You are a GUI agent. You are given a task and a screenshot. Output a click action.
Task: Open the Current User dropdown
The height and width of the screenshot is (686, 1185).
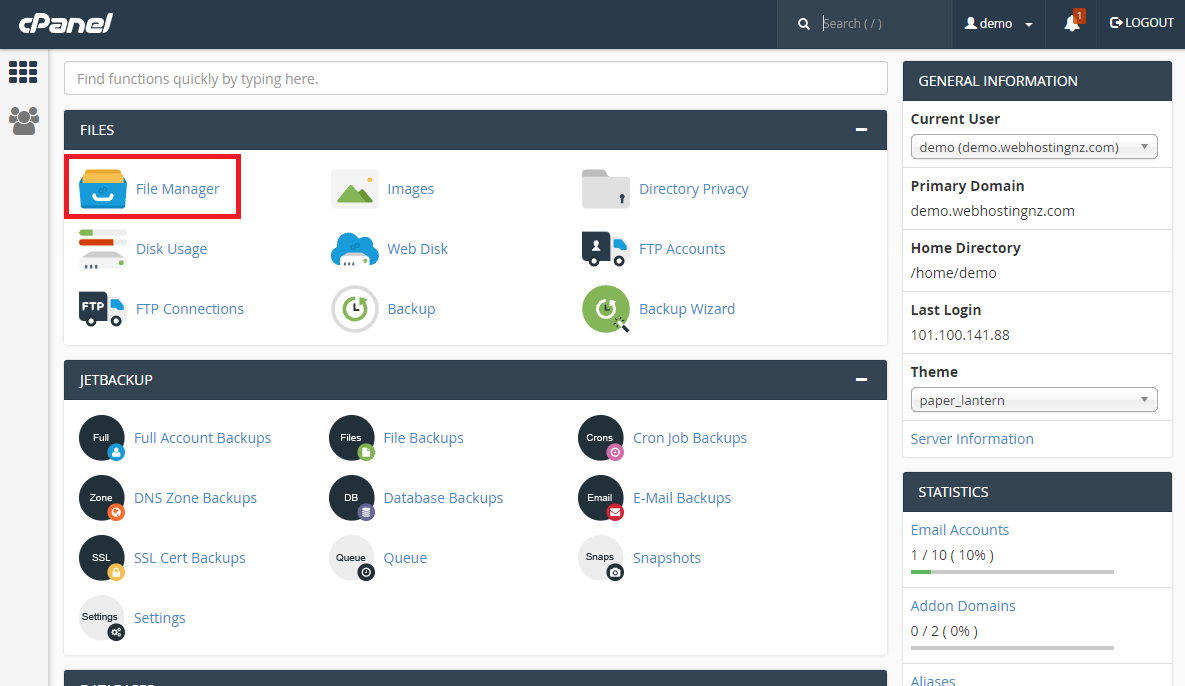pos(1033,147)
